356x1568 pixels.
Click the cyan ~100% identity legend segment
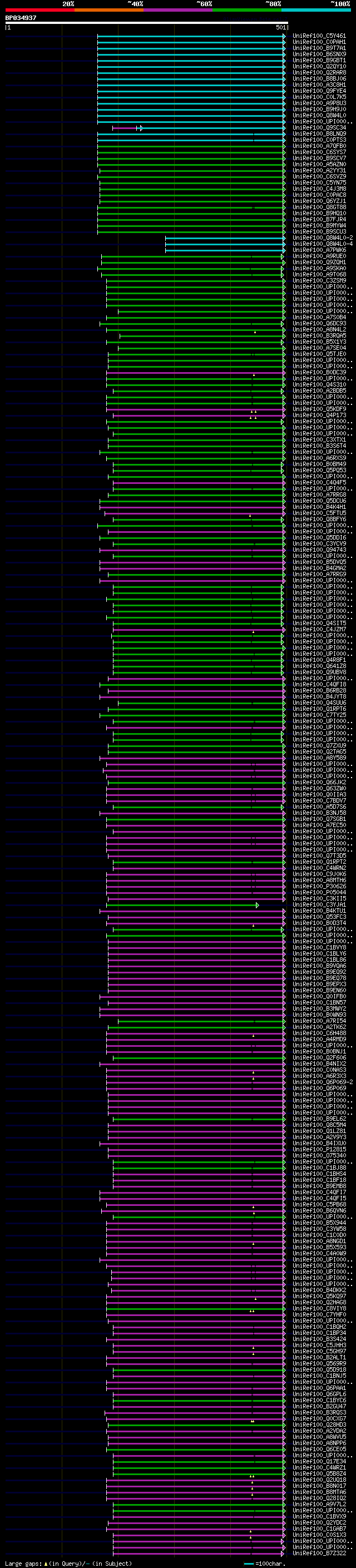coord(317,9)
